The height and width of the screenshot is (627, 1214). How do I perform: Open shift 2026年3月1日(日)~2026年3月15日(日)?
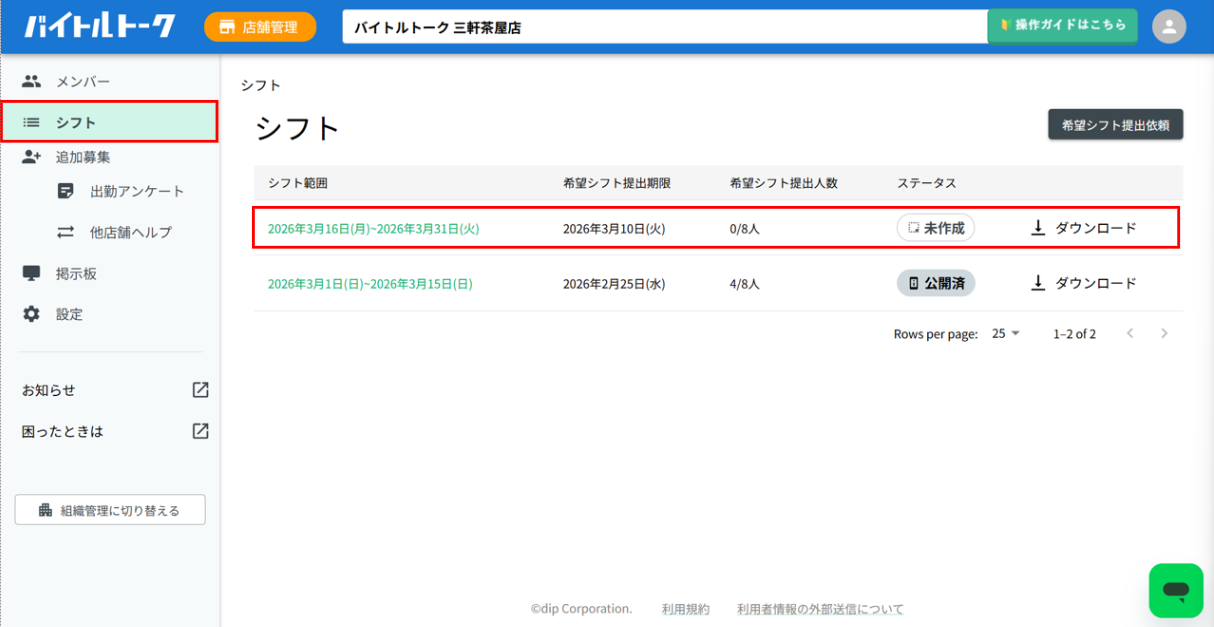point(370,283)
